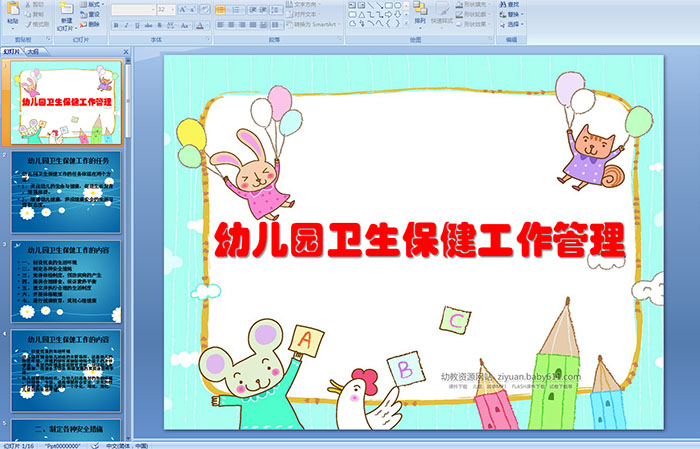
Task: Open the font size combo box
Action: (x=166, y=9)
